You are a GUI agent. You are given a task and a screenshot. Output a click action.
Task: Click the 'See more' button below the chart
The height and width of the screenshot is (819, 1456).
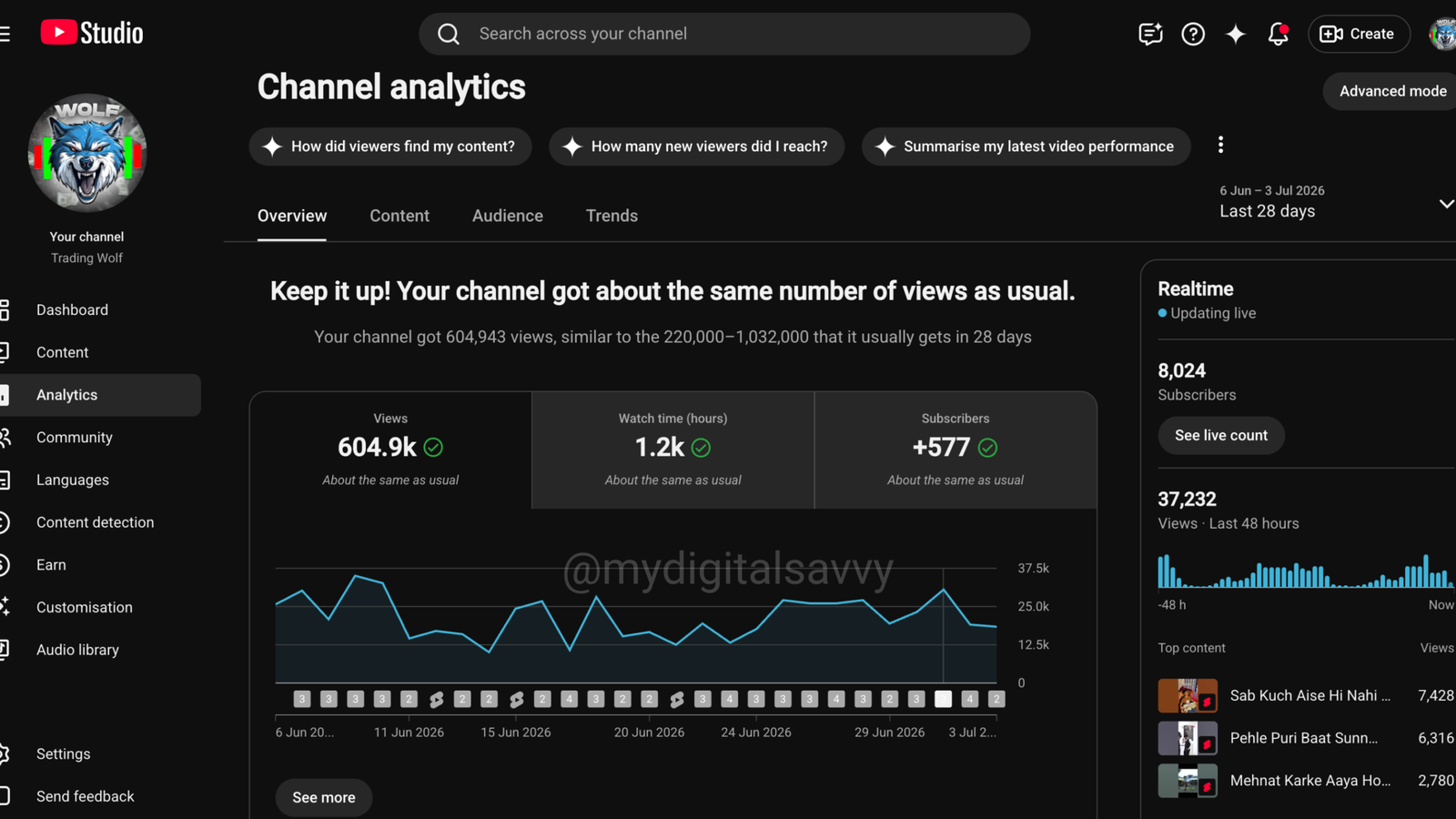coord(324,797)
